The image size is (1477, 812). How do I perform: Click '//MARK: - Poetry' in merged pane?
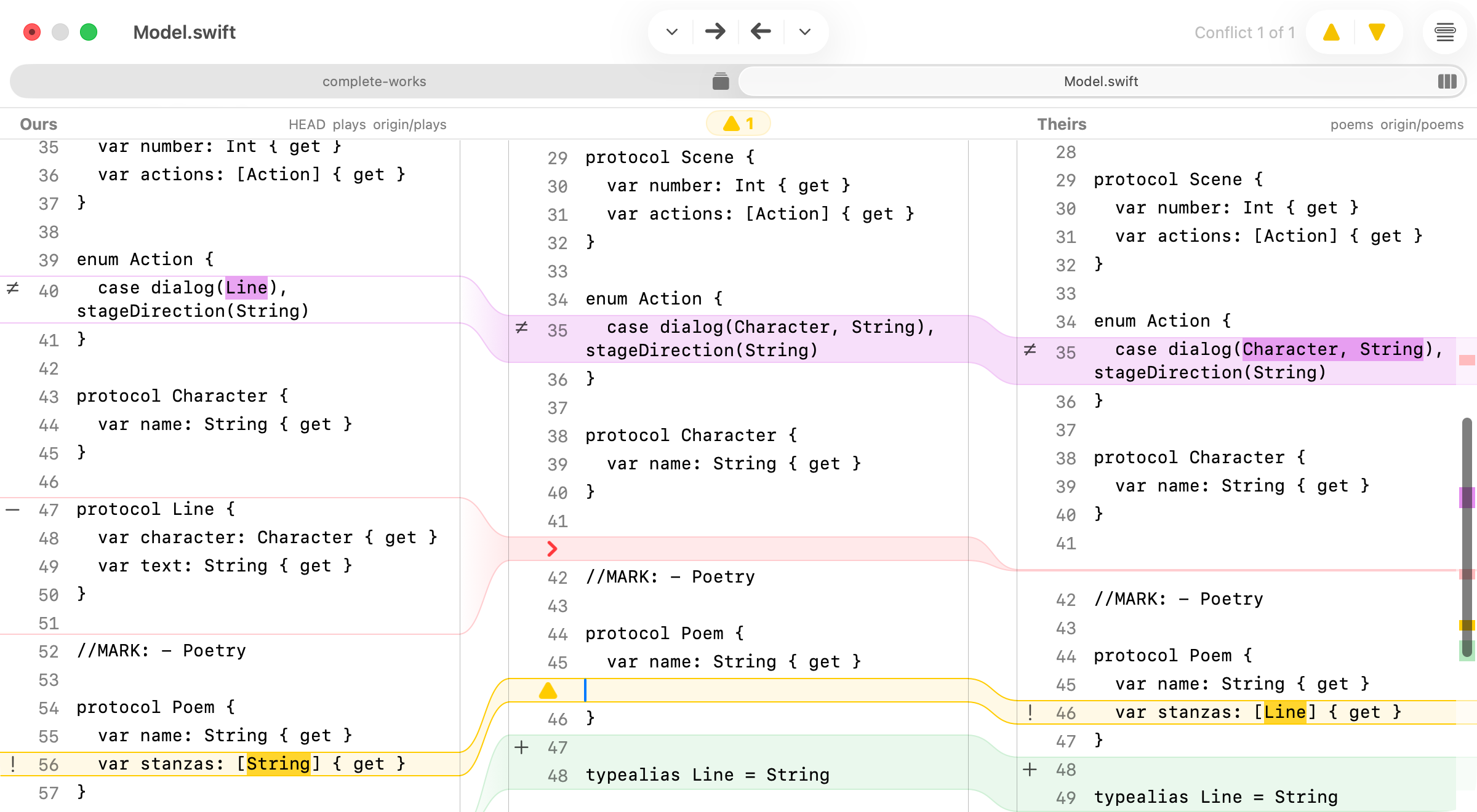(670, 576)
